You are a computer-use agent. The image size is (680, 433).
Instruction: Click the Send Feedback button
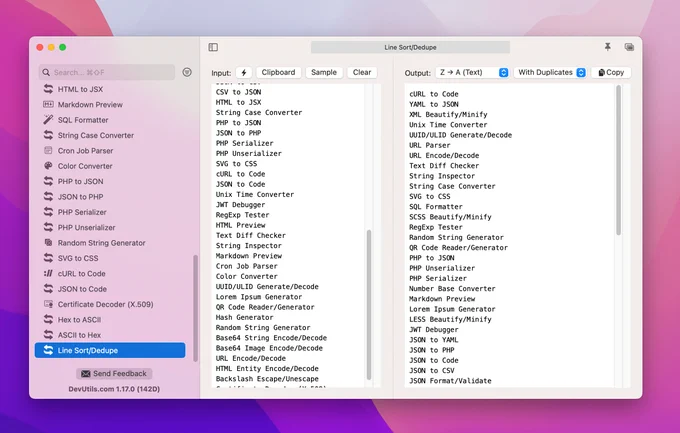pyautogui.click(x=114, y=374)
